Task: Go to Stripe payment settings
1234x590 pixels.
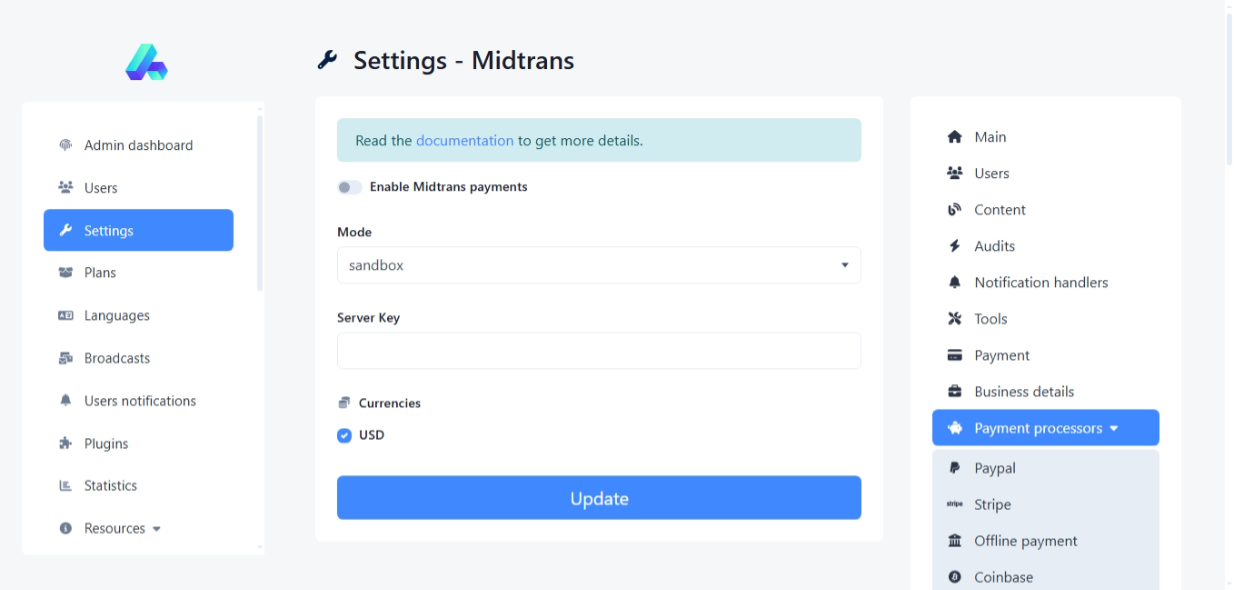Action: point(992,505)
